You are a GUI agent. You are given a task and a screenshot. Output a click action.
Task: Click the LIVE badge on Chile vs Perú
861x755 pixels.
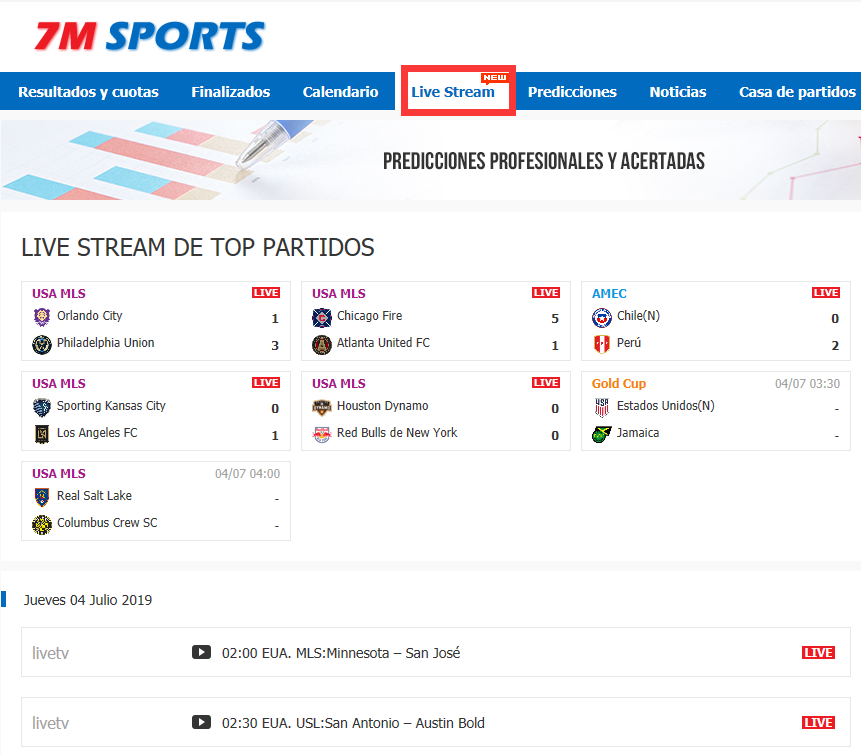click(x=826, y=293)
